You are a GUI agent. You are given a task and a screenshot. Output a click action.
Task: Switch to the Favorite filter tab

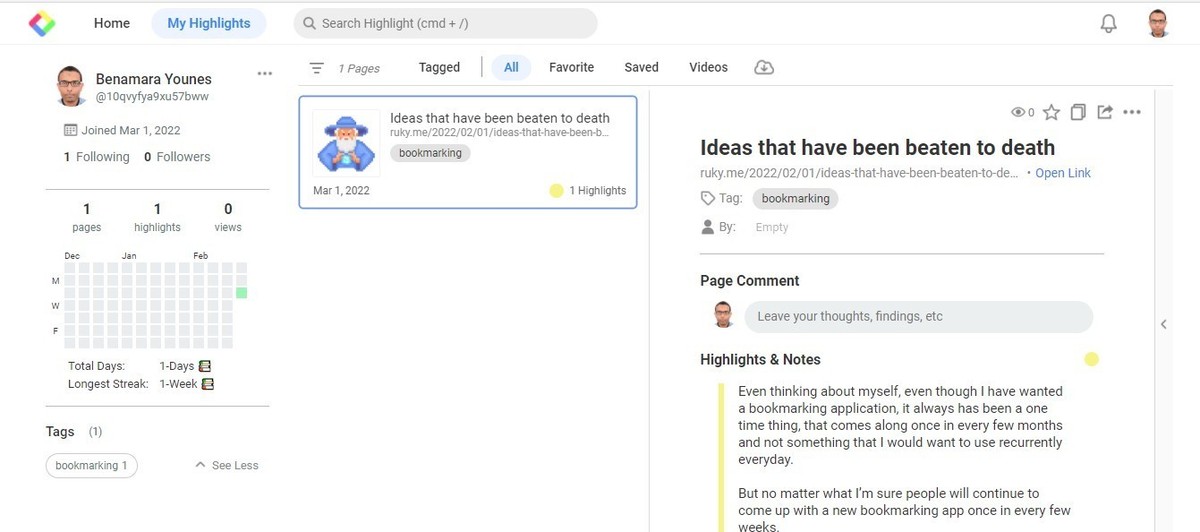[571, 68]
